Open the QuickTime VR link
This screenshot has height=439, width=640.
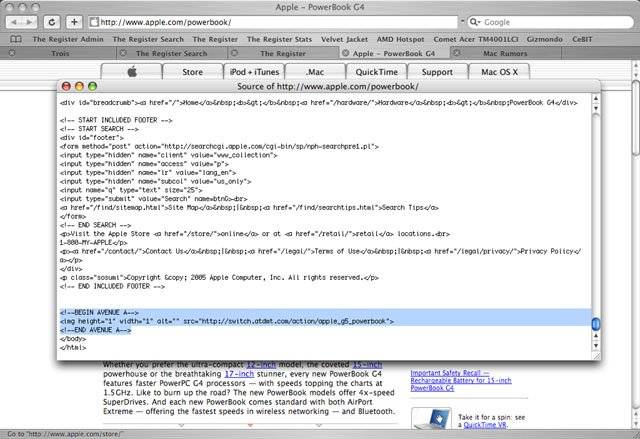pyautogui.click(x=485, y=425)
